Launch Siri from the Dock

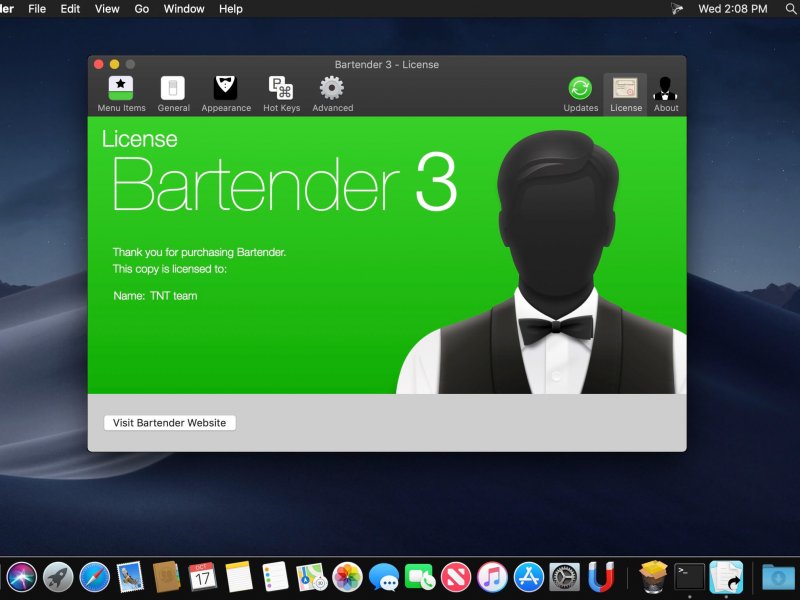21,577
